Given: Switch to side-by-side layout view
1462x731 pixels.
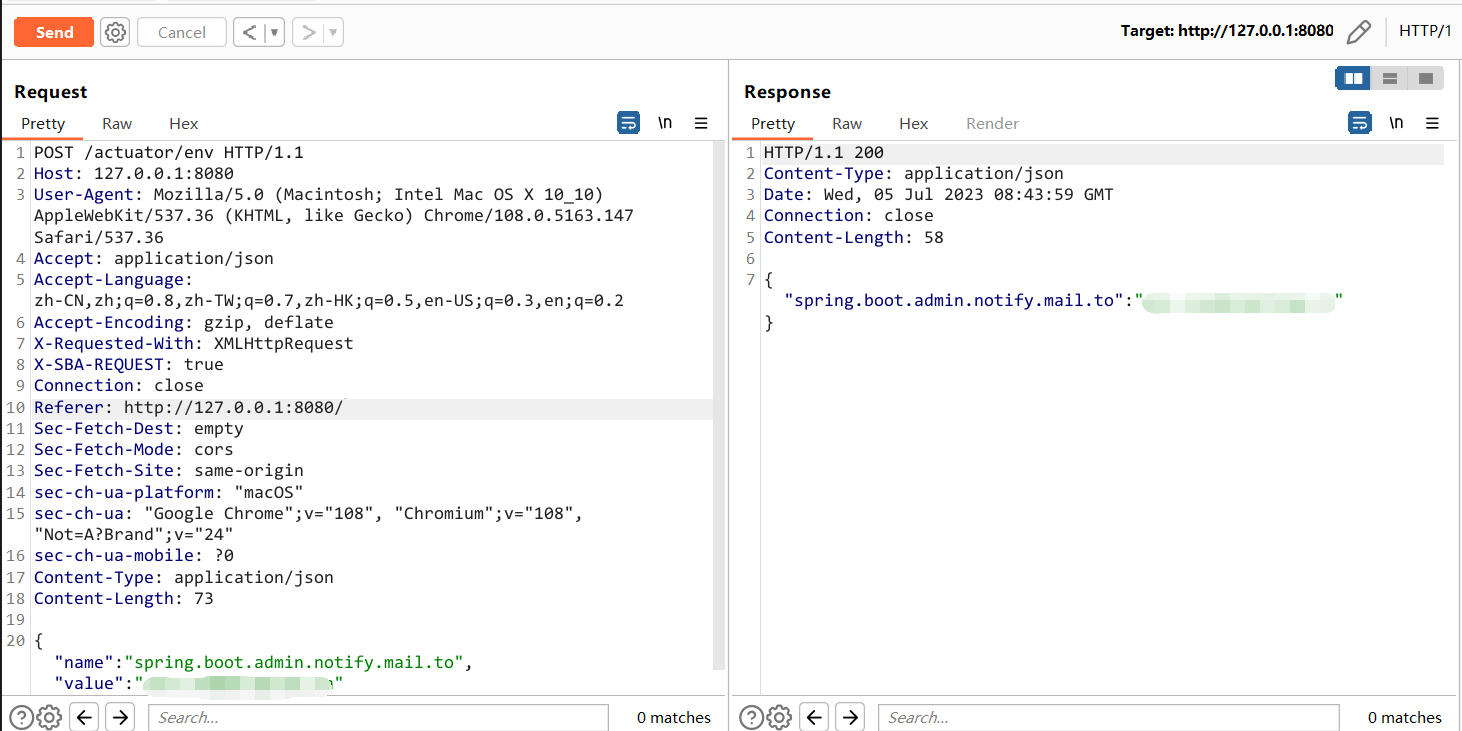Looking at the screenshot, I should tap(1353, 78).
